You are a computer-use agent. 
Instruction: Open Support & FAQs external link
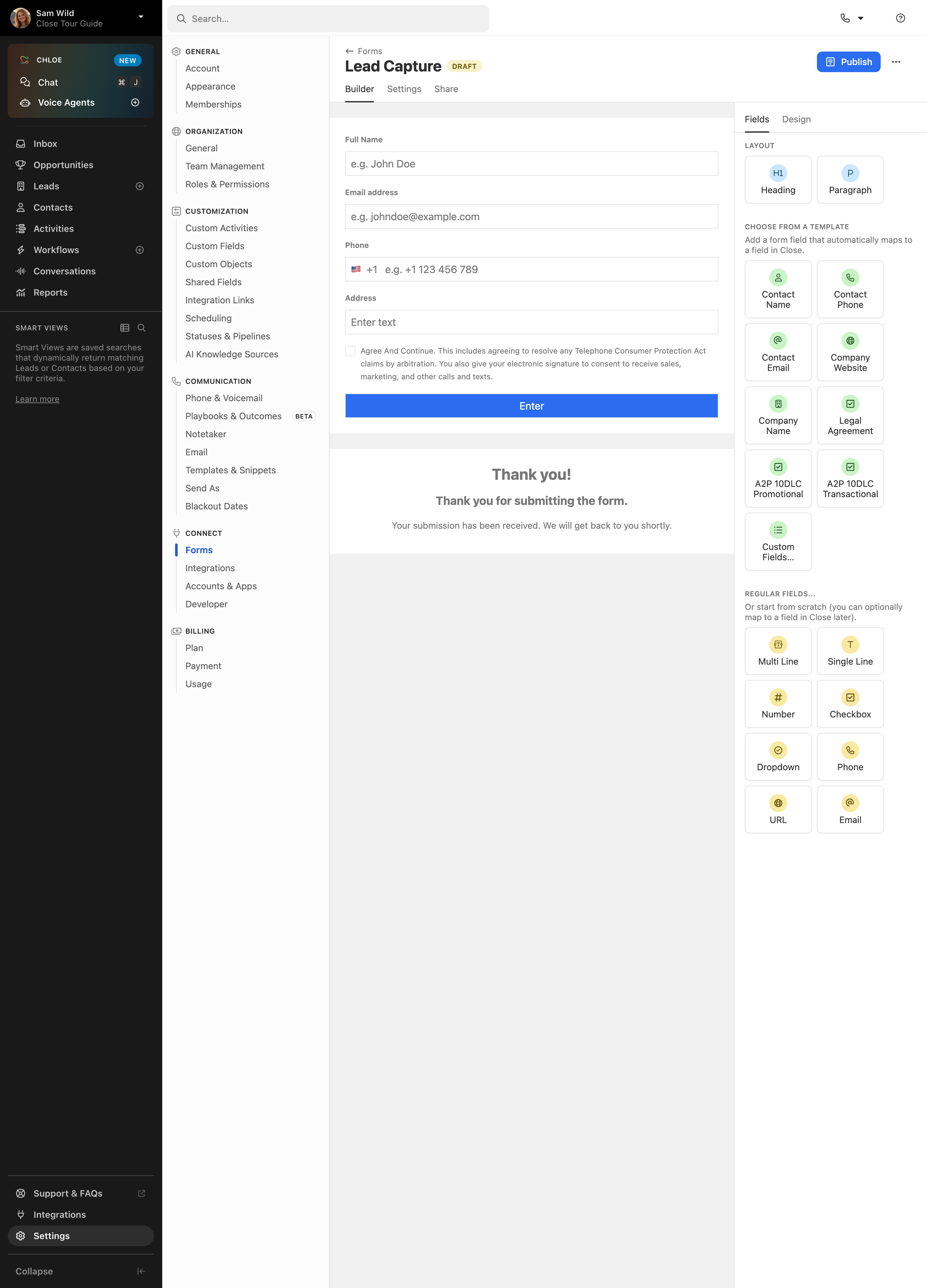80,1193
